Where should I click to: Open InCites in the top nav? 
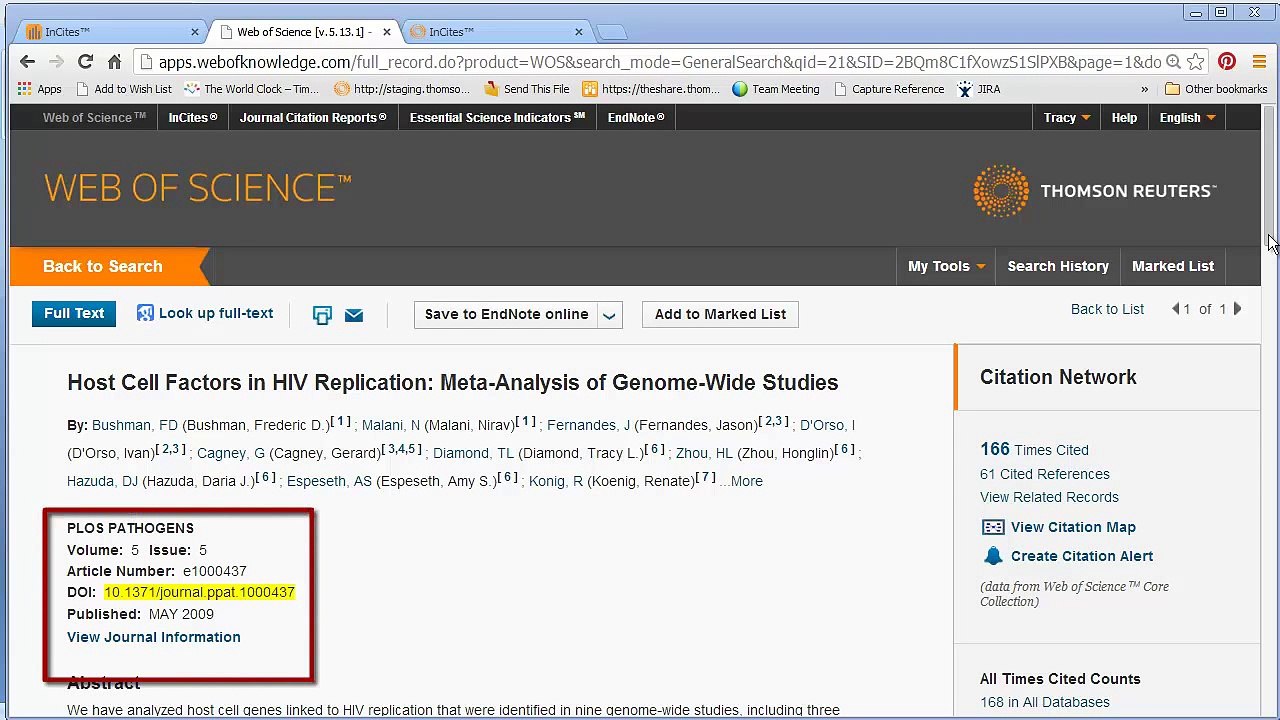192,118
